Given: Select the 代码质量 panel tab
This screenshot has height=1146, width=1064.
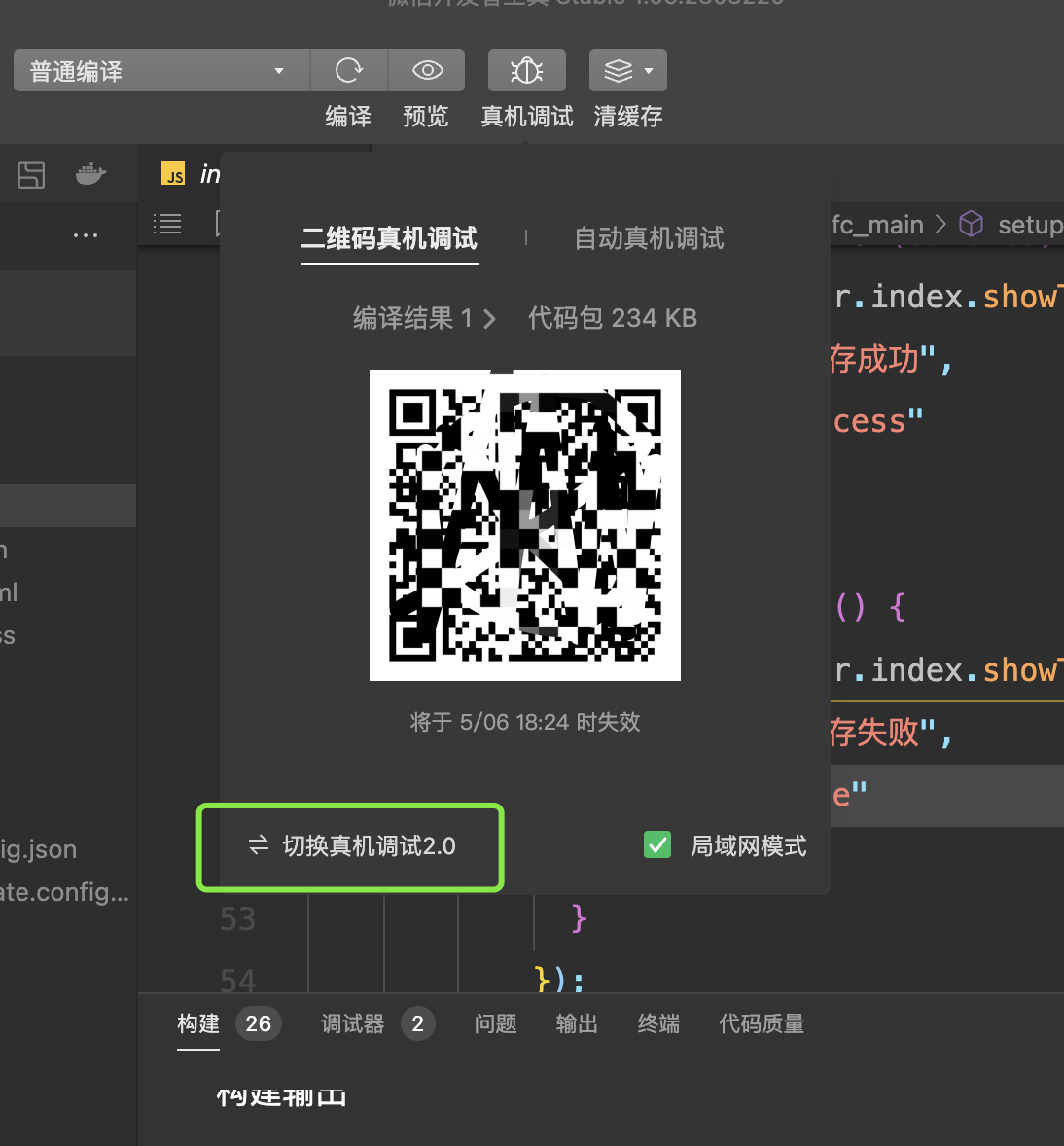Looking at the screenshot, I should point(762,1023).
